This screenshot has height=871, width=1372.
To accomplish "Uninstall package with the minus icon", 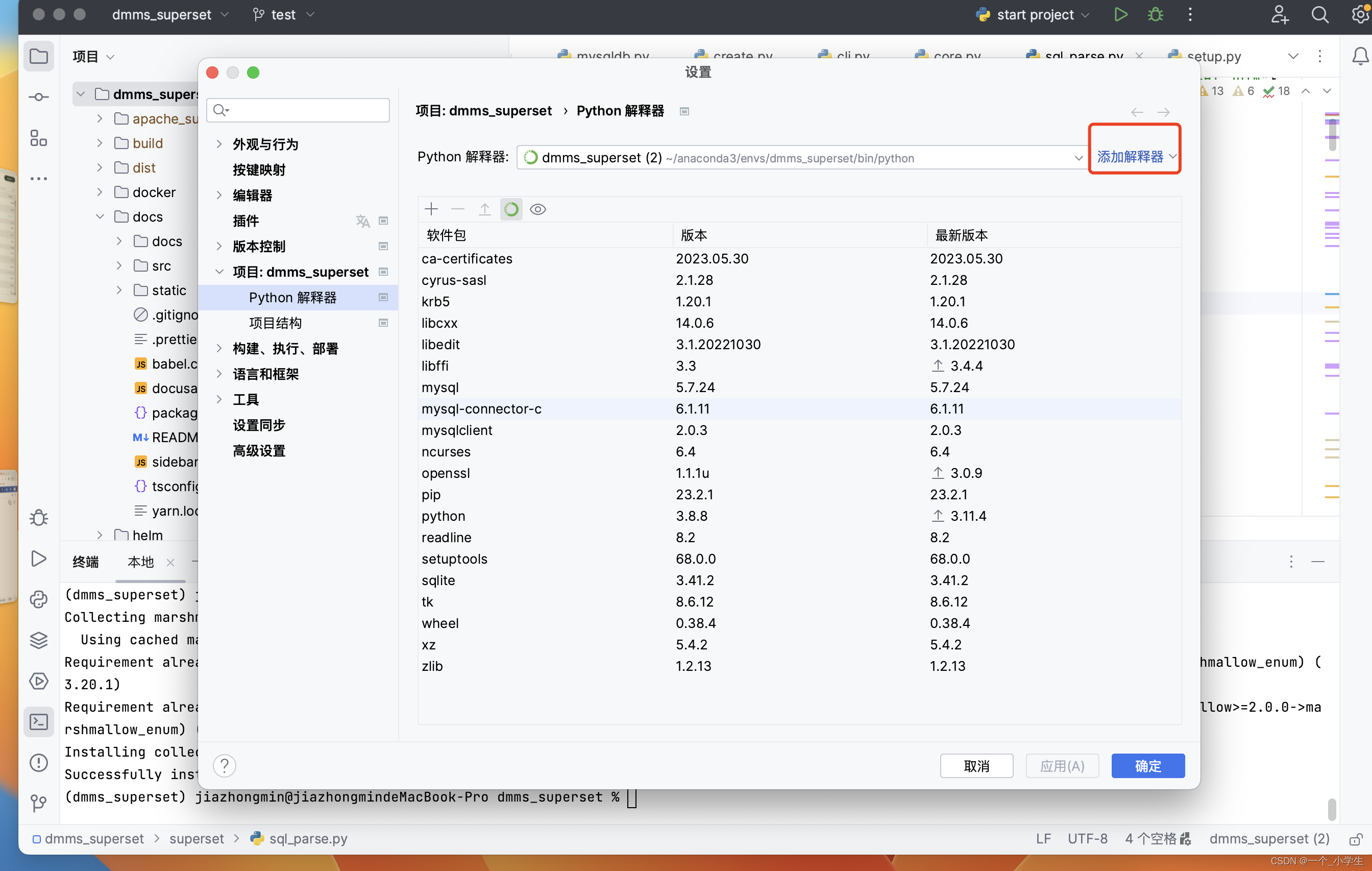I will [457, 209].
